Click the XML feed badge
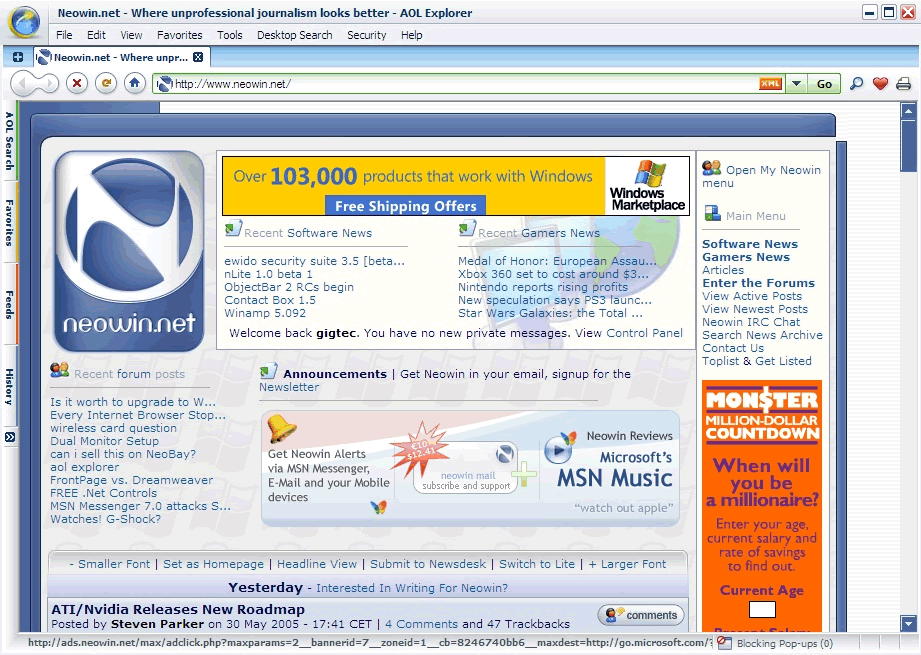The width and height of the screenshot is (921, 655). click(x=770, y=84)
